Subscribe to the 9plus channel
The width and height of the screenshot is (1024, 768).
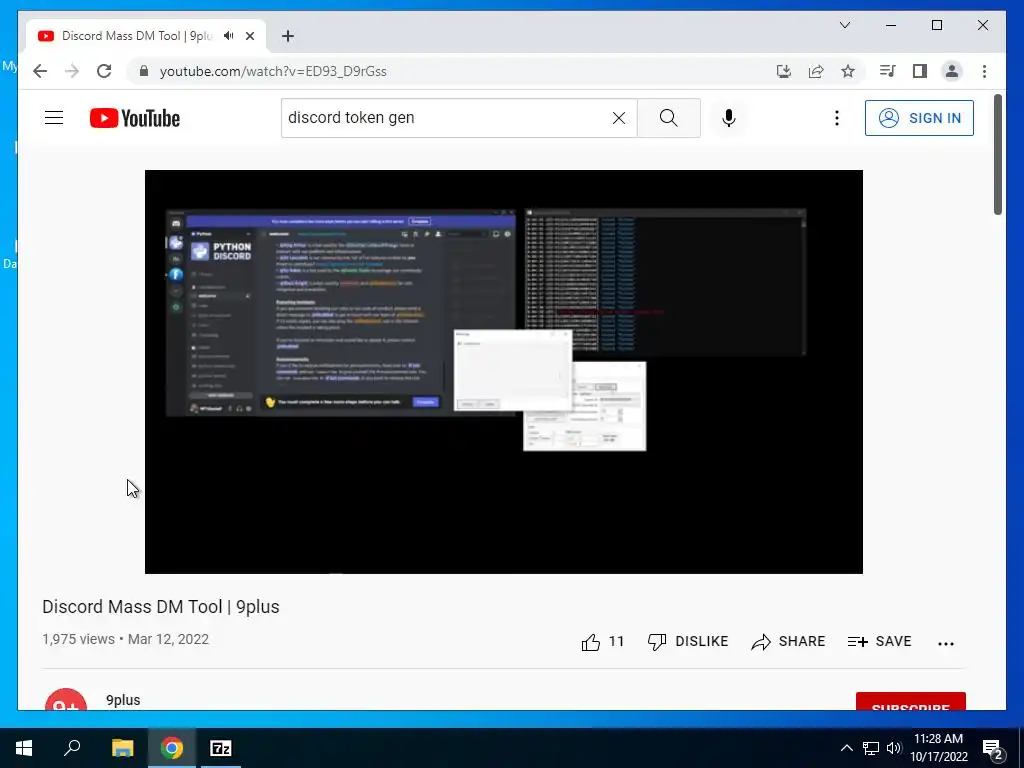pyautogui.click(x=910, y=701)
